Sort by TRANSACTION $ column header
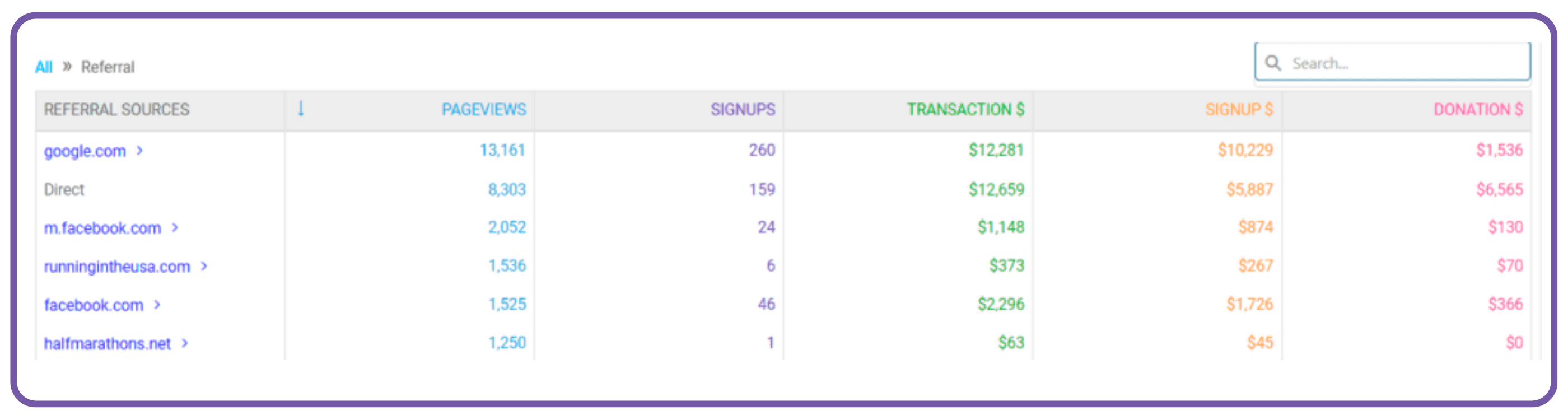Viewport: 1568px width, 420px height. click(965, 110)
